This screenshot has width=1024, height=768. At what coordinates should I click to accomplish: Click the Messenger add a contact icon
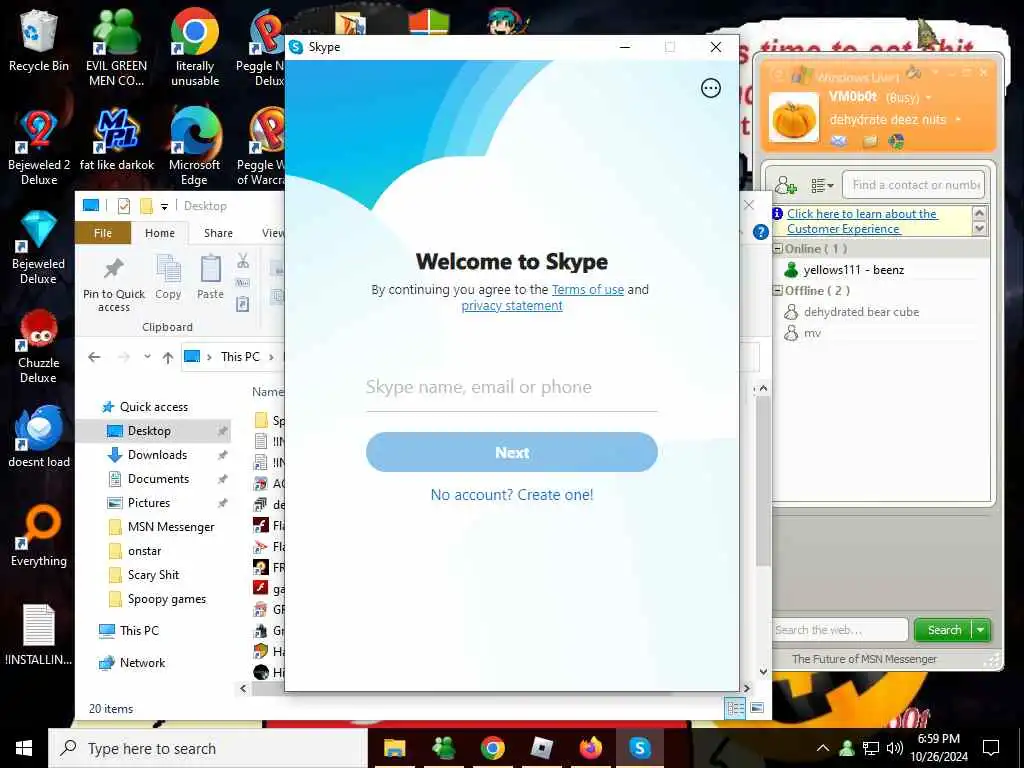pos(786,185)
